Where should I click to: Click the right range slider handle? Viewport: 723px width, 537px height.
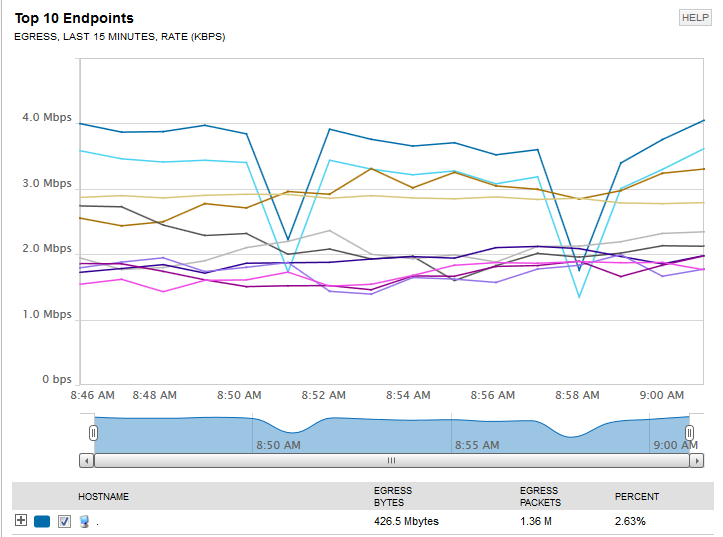(x=689, y=433)
